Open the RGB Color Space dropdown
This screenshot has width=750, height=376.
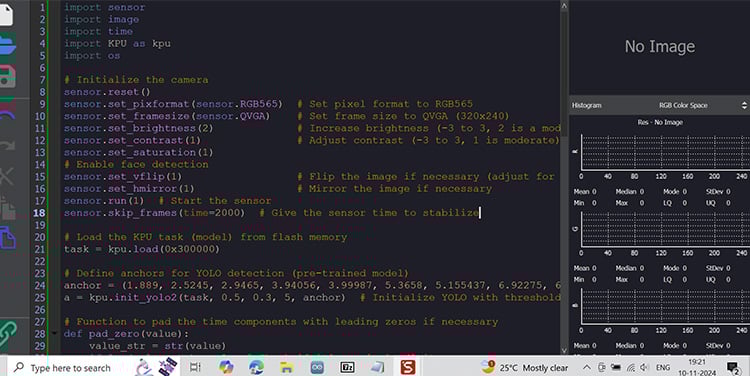[702, 105]
